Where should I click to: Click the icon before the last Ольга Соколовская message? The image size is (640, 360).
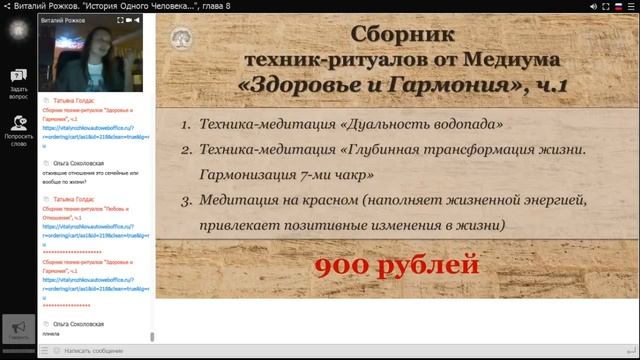point(46,324)
